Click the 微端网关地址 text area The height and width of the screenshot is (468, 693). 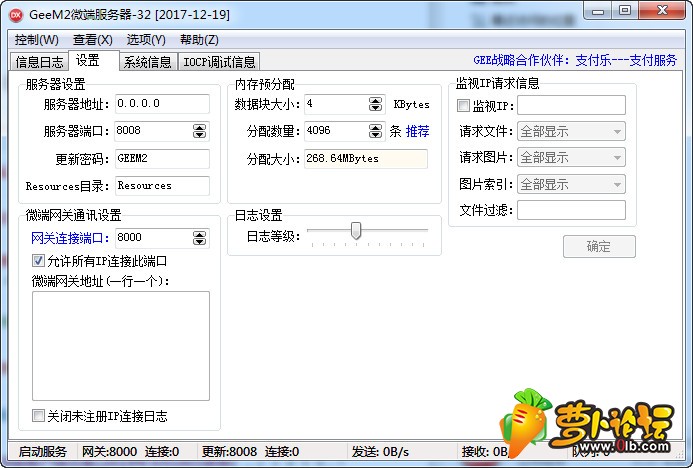(x=121, y=346)
